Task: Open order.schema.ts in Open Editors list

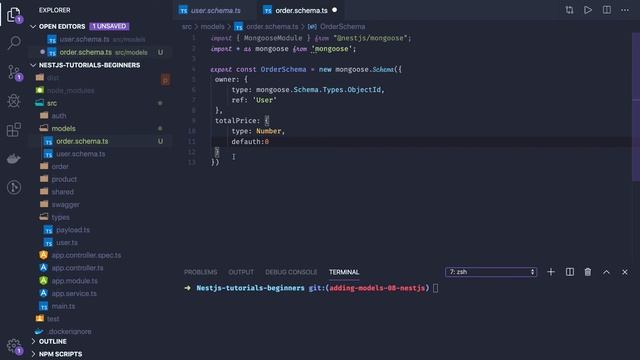Action: coord(100,52)
